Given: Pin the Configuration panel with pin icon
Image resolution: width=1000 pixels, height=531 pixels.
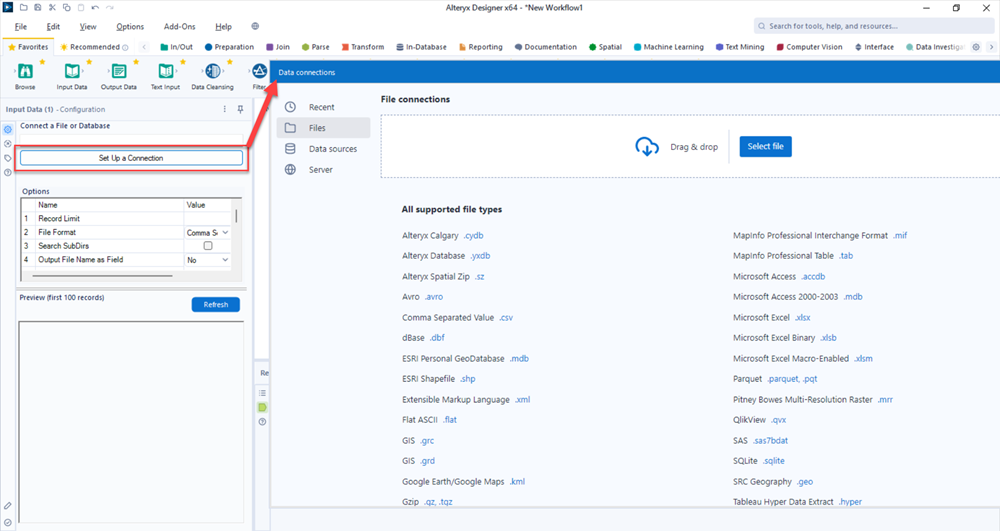Looking at the screenshot, I should point(240,109).
